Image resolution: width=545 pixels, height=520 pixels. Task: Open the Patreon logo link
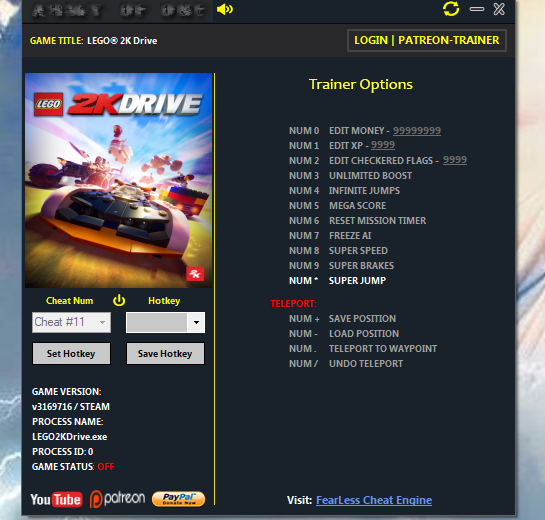click(x=117, y=499)
